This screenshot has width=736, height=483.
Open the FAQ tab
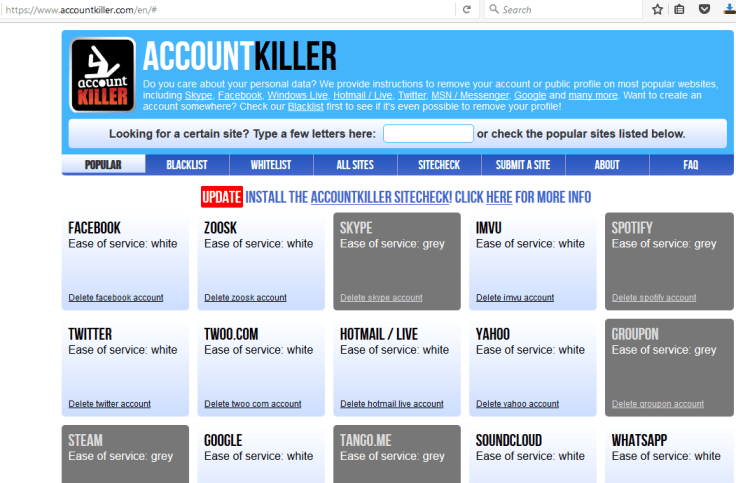point(691,165)
